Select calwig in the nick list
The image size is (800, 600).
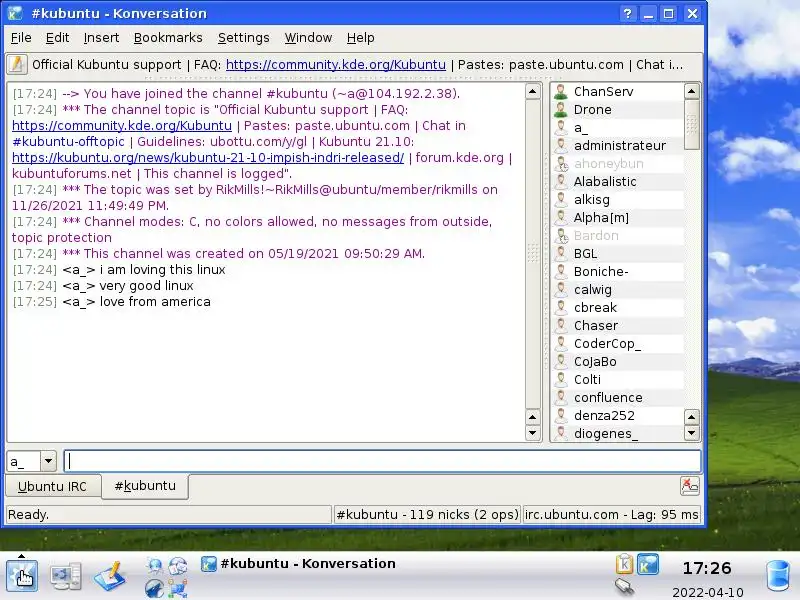point(618,290)
